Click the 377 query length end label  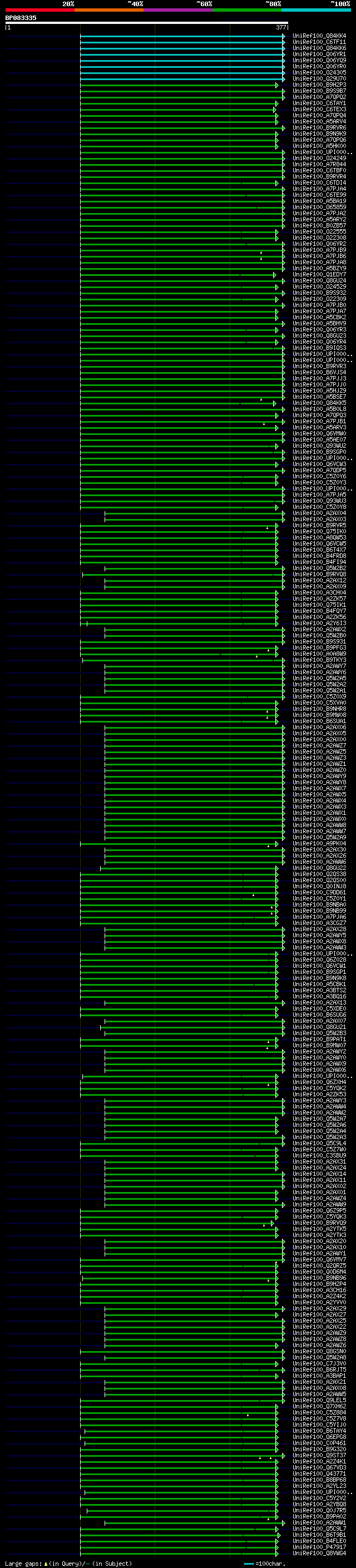[280, 27]
